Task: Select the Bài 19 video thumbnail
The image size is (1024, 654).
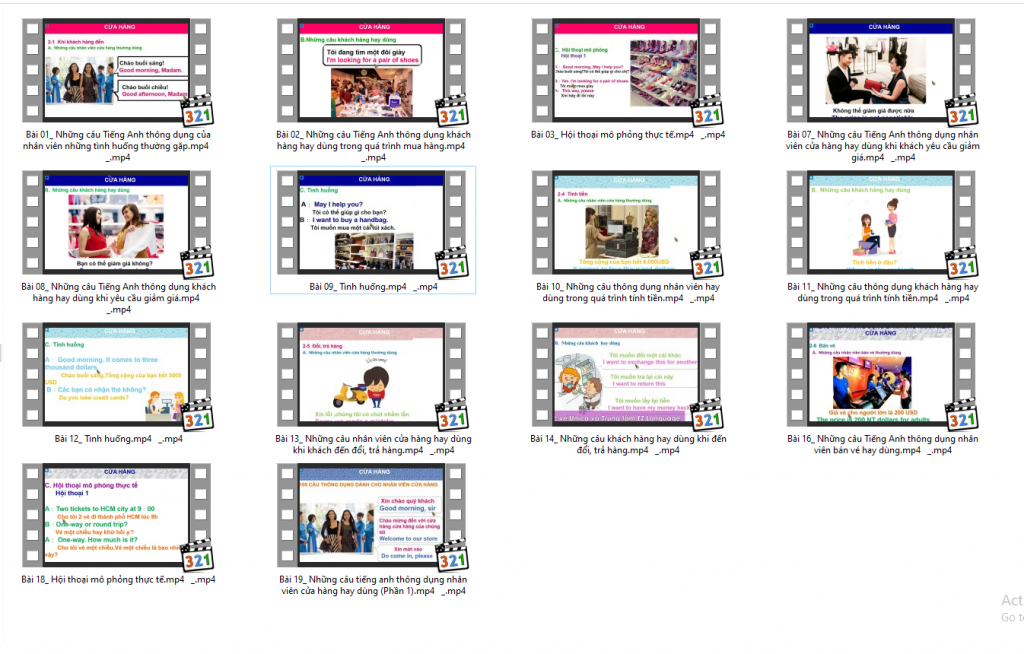Action: 373,516
